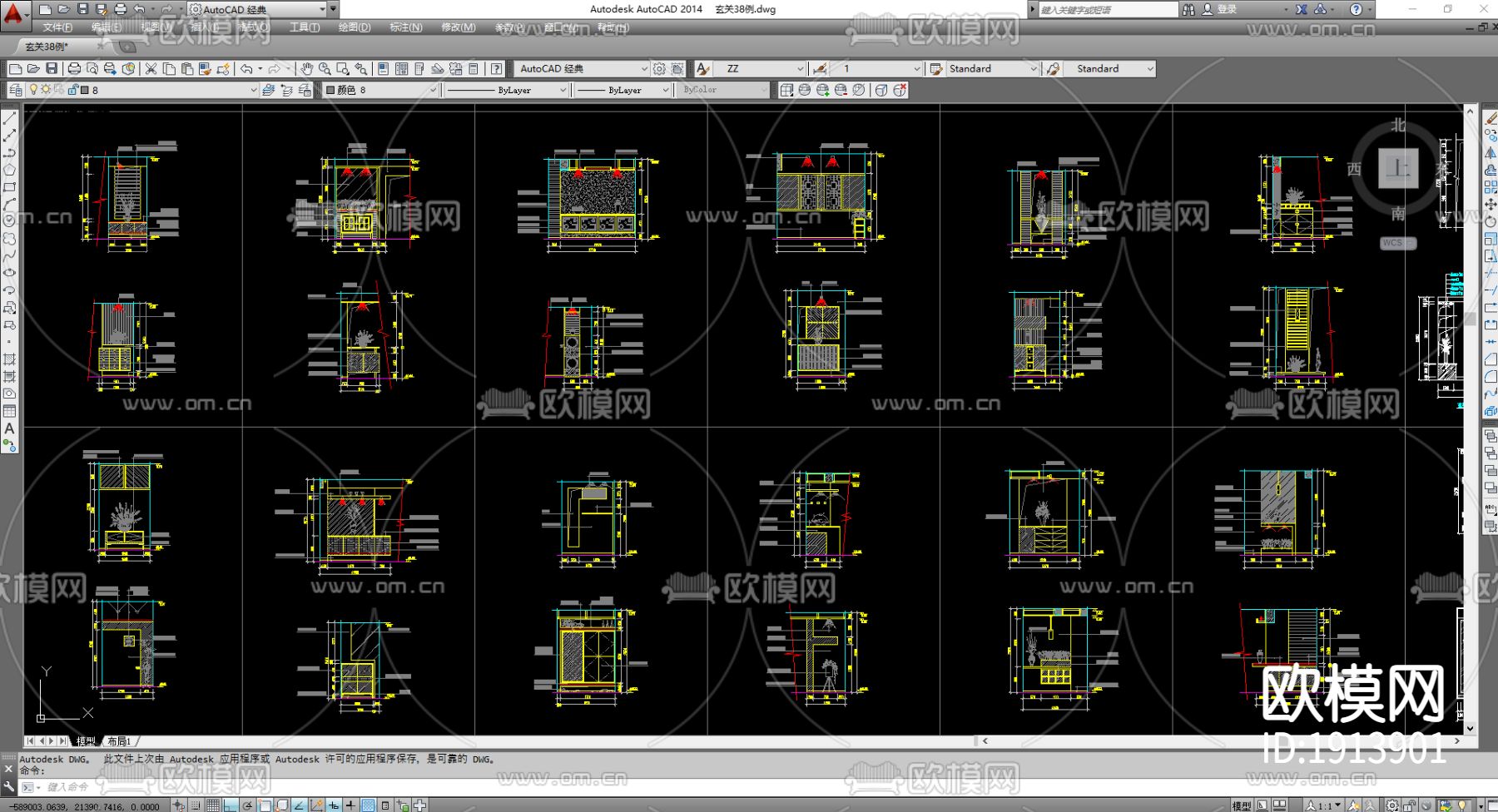Expand the 颜色 8 color dropdown
The width and height of the screenshot is (1498, 812).
pos(433,90)
